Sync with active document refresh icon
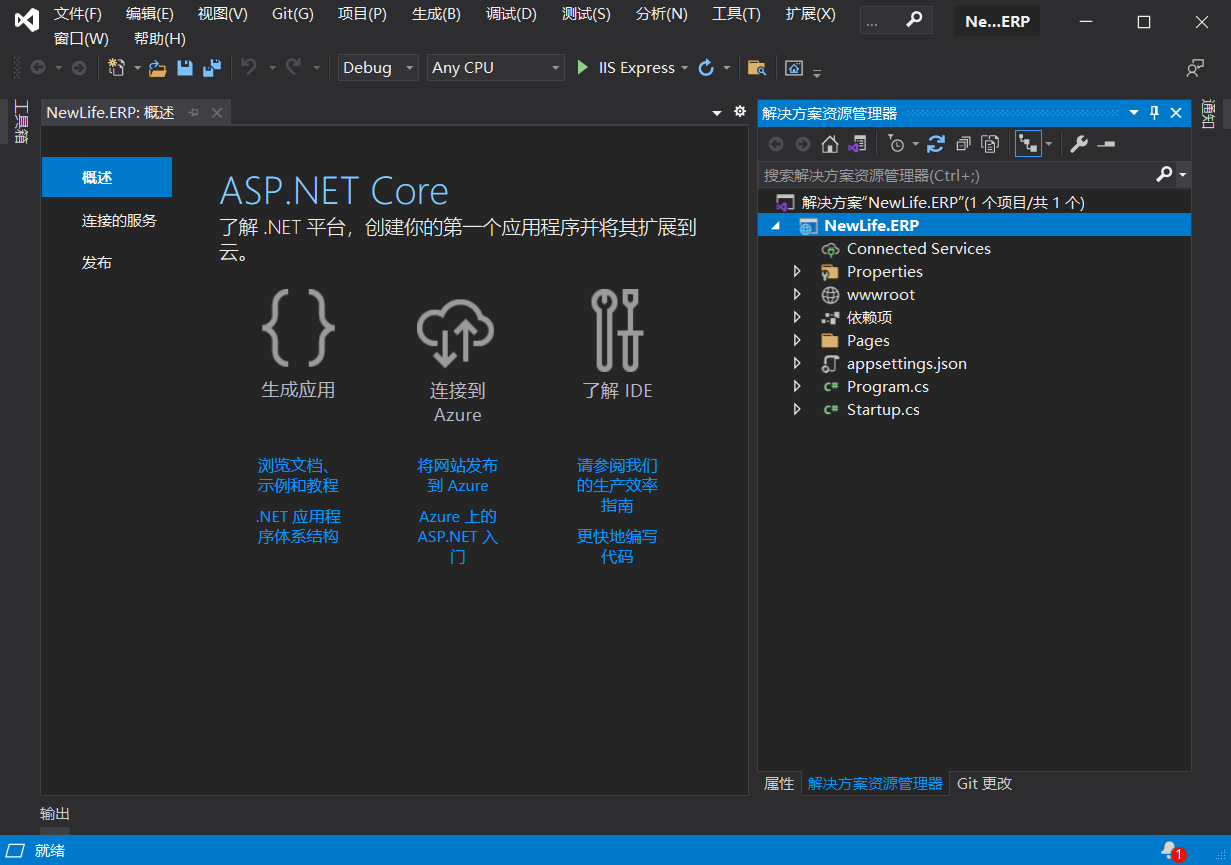1231x865 pixels. 935,144
